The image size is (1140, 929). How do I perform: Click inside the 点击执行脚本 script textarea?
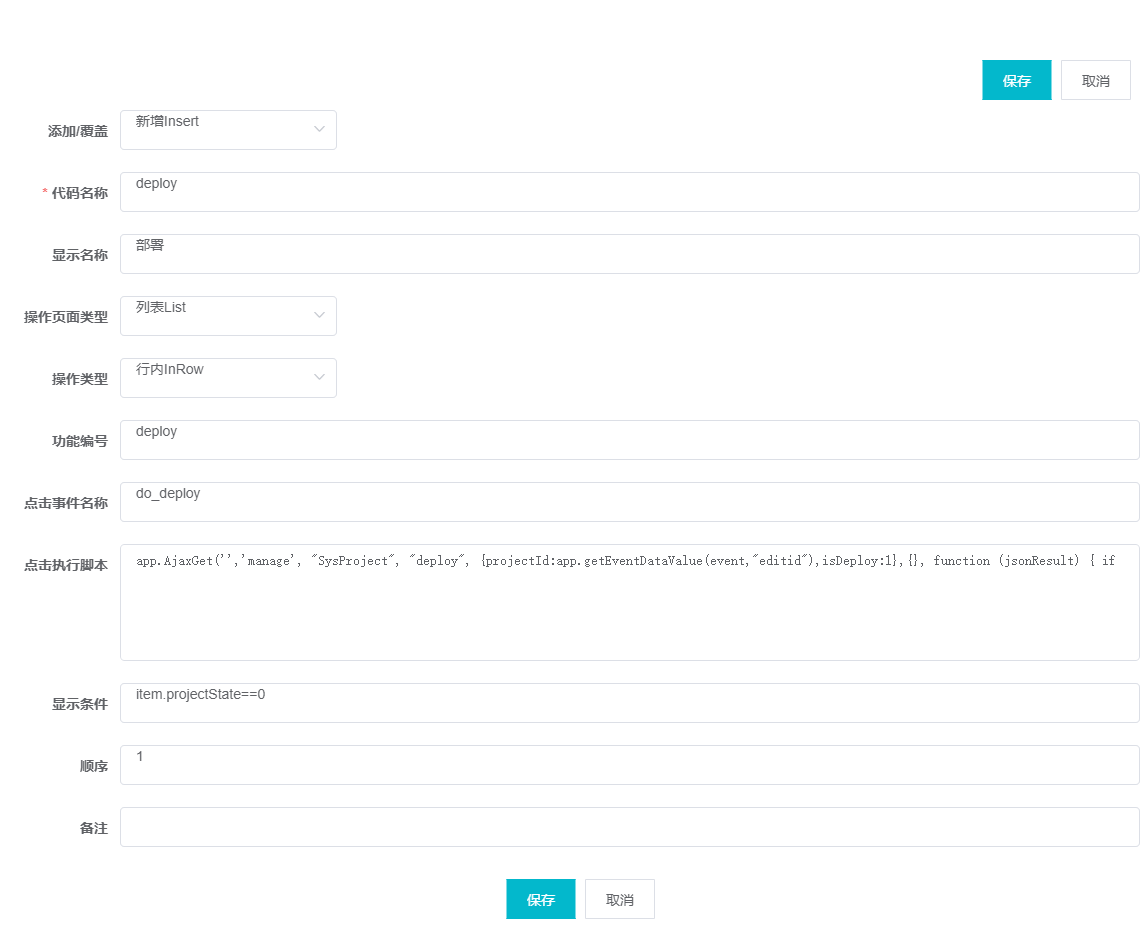click(x=630, y=603)
